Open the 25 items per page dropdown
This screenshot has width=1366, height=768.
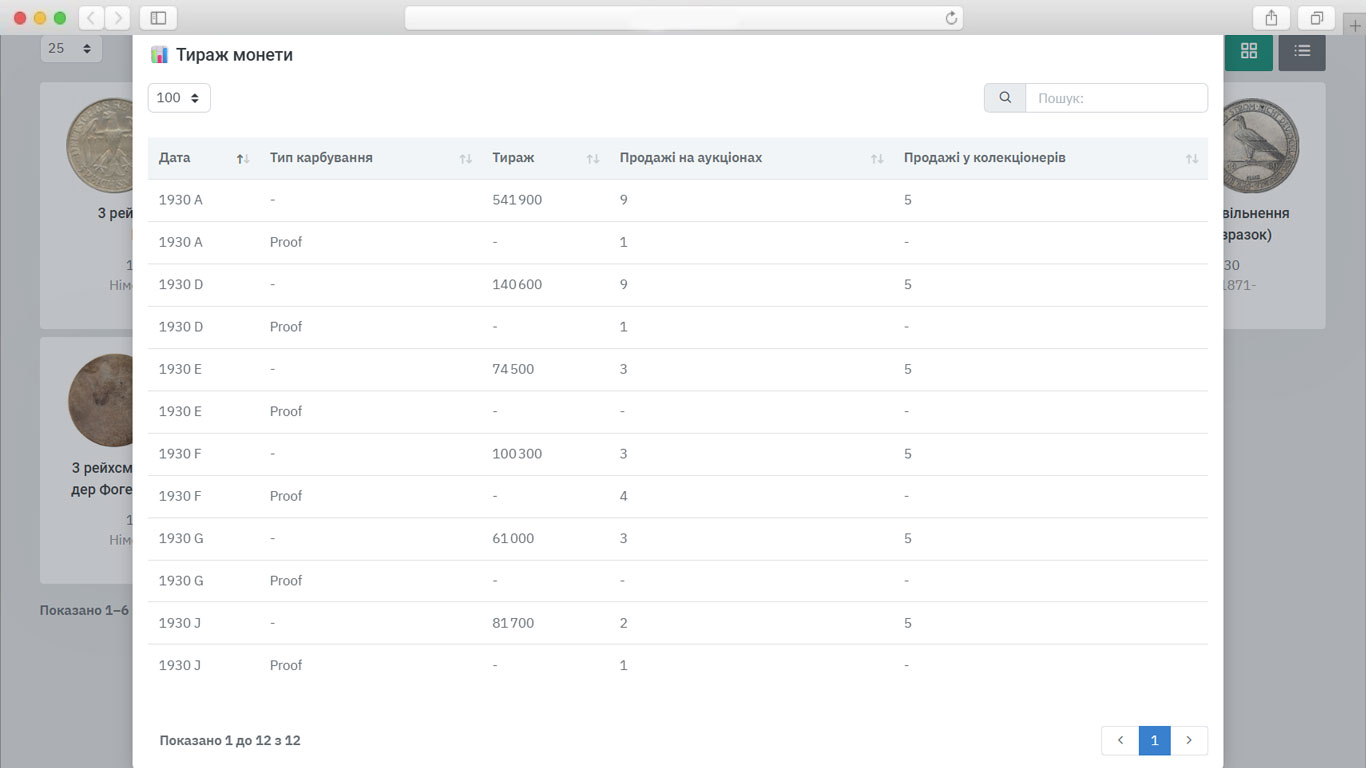point(70,48)
